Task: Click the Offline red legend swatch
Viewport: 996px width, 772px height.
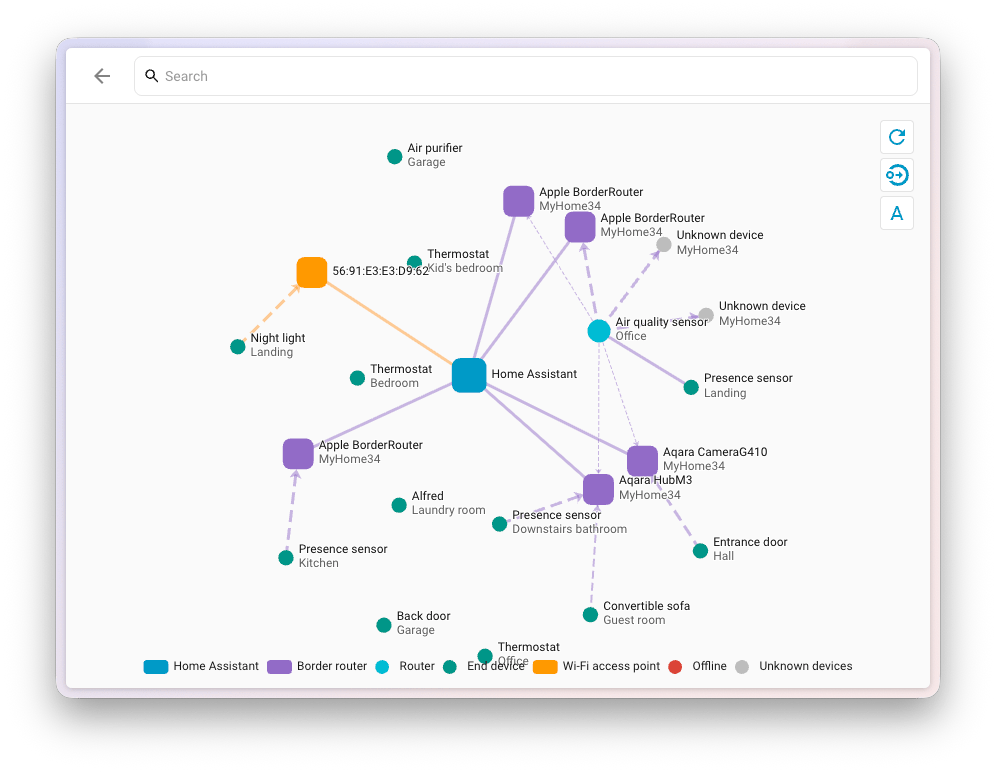Action: (x=675, y=667)
